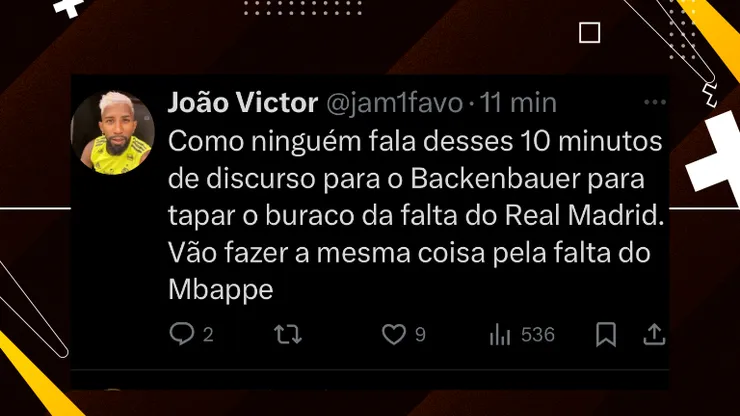The image size is (740, 416).
Task: Bookmark the tweet with the bookmark icon
Action: [x=606, y=334]
